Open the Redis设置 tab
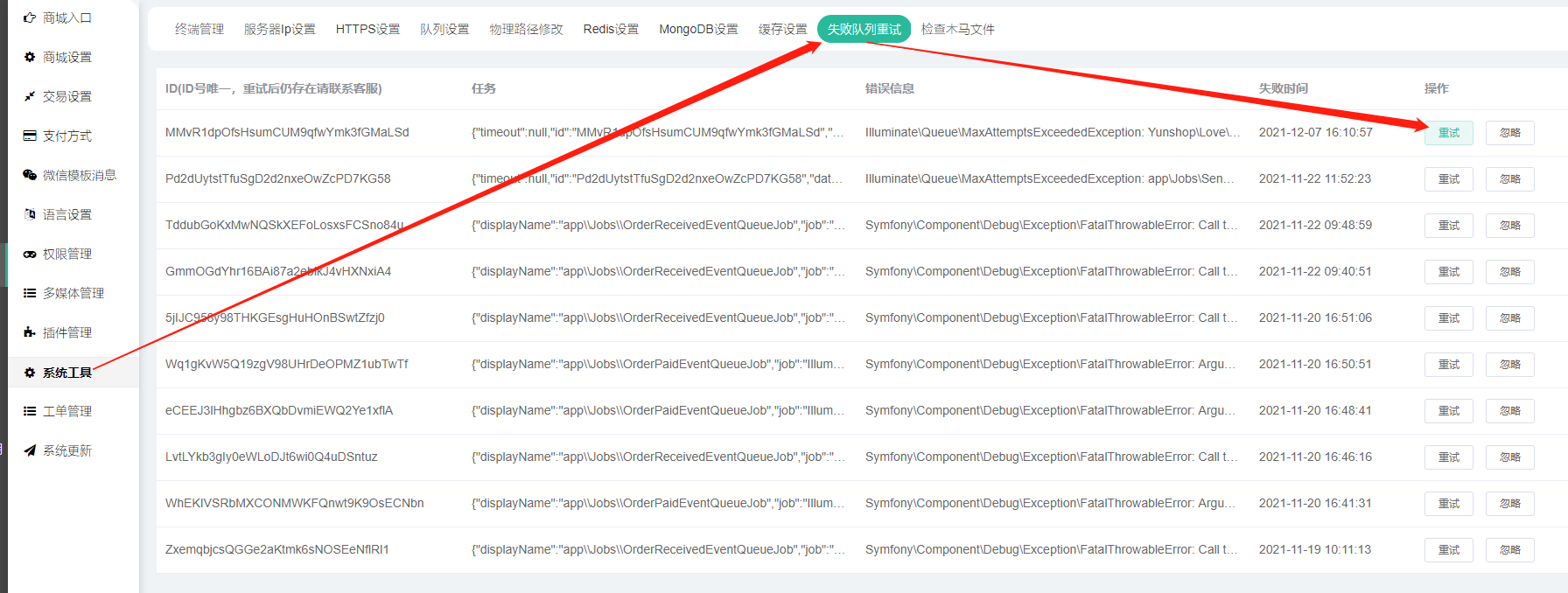The width and height of the screenshot is (1568, 593). pyautogui.click(x=611, y=29)
